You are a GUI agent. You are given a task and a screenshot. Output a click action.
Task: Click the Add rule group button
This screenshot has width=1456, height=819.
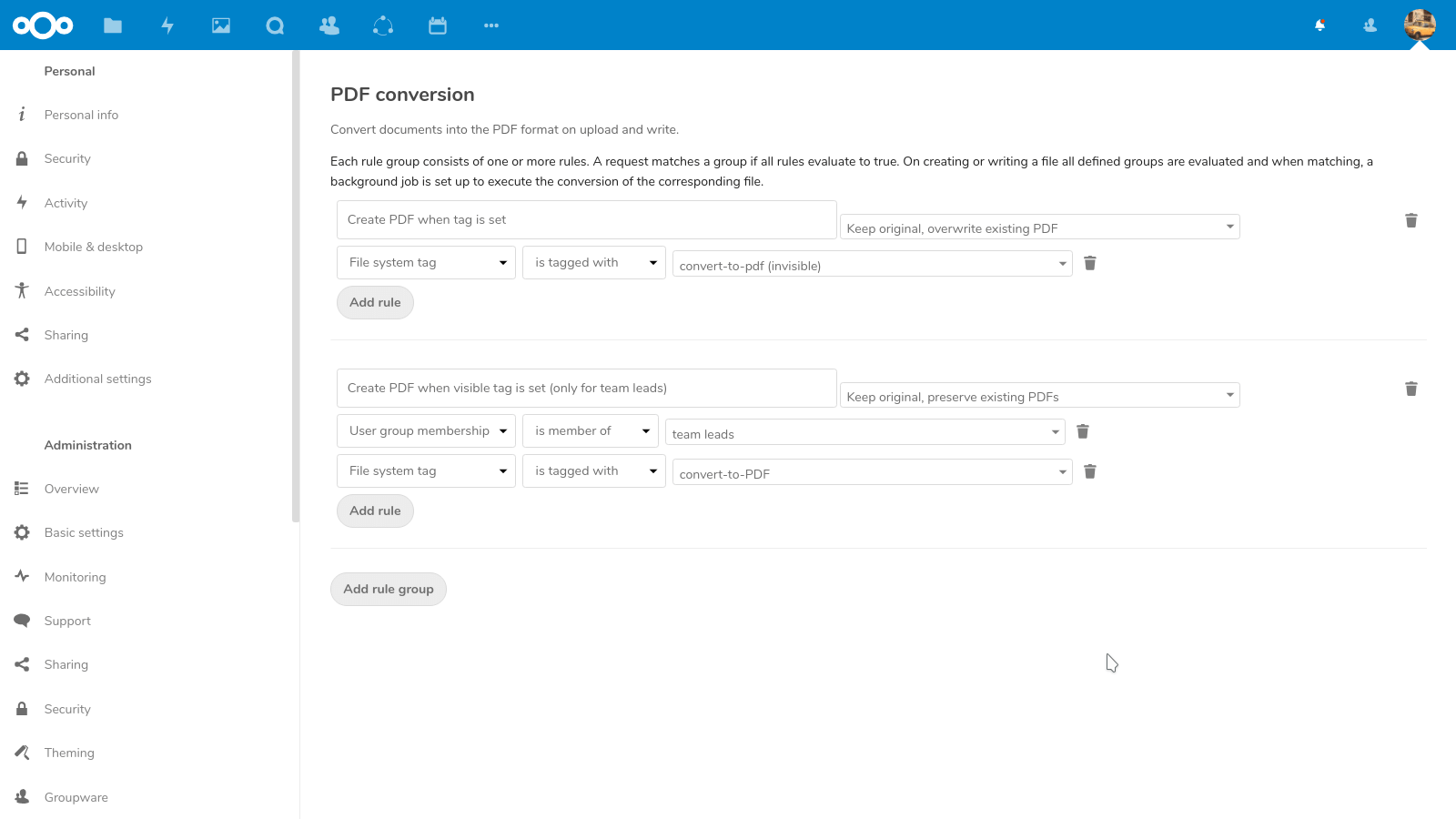pos(389,589)
